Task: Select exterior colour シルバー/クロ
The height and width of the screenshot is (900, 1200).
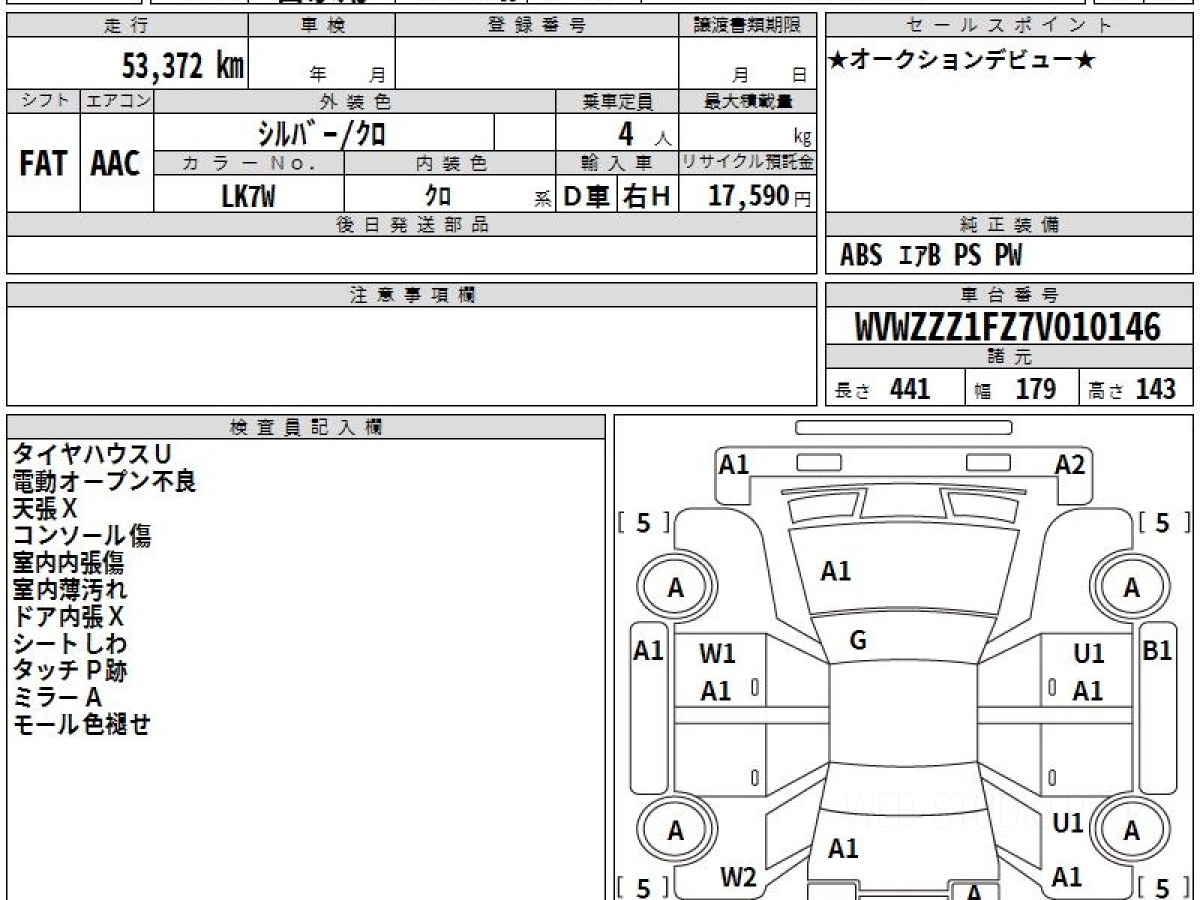Action: pyautogui.click(x=322, y=133)
